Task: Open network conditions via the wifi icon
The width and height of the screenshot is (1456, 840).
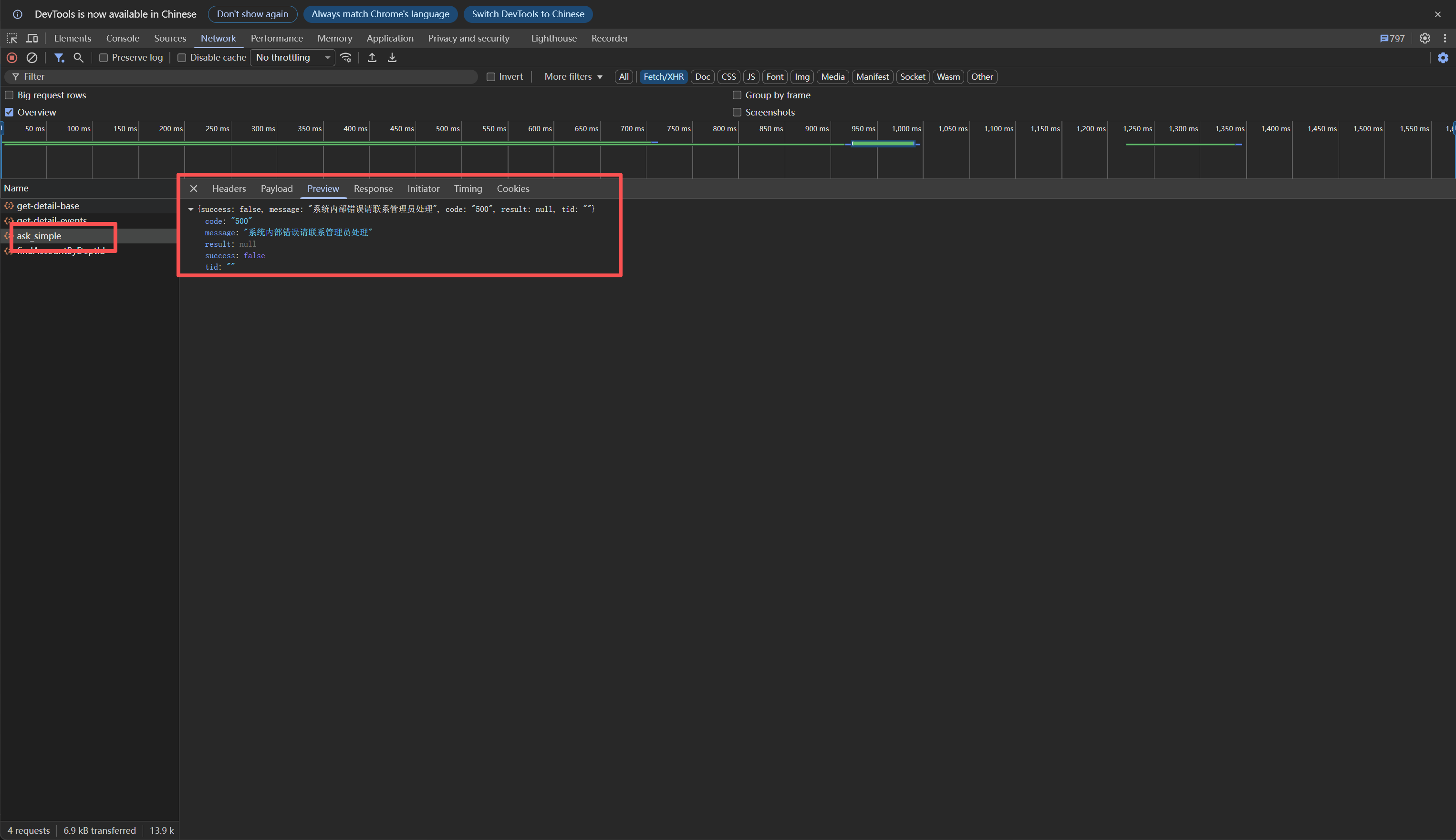Action: click(346, 58)
